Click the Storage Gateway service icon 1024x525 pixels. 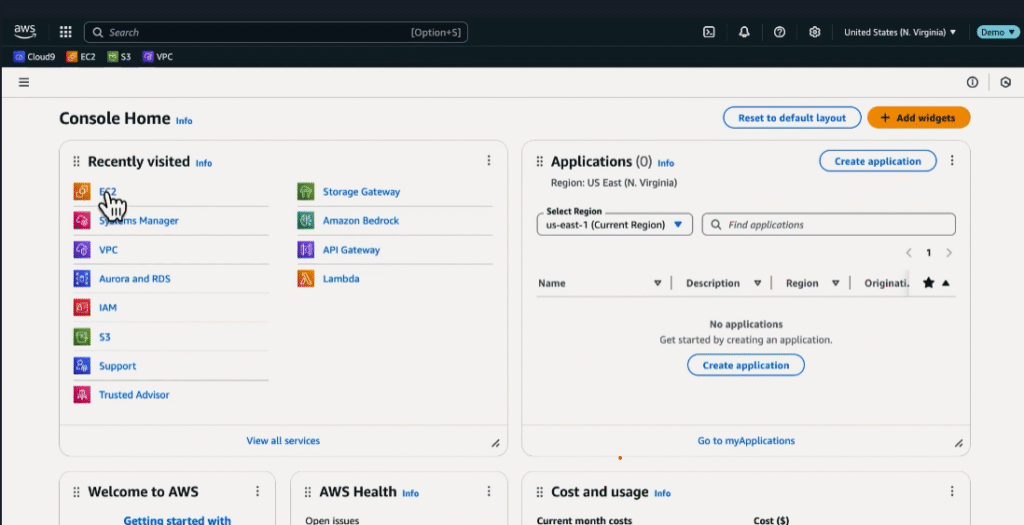coord(306,192)
